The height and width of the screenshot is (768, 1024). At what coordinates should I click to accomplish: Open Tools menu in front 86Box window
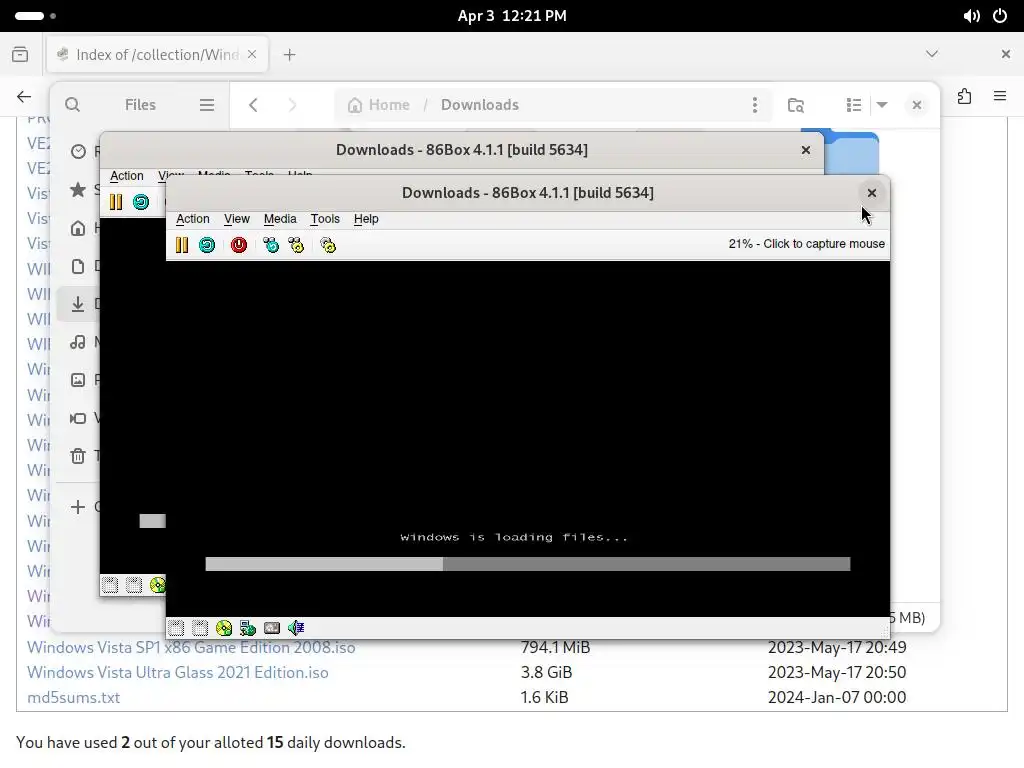(x=325, y=219)
